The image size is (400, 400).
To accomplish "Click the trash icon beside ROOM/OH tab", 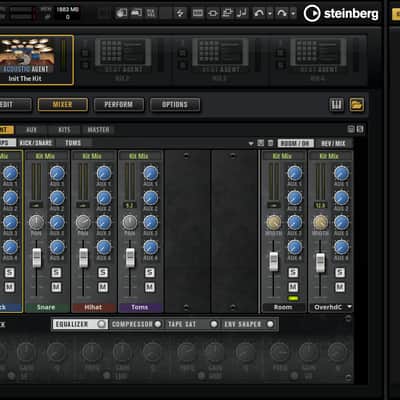I will pos(270,143).
